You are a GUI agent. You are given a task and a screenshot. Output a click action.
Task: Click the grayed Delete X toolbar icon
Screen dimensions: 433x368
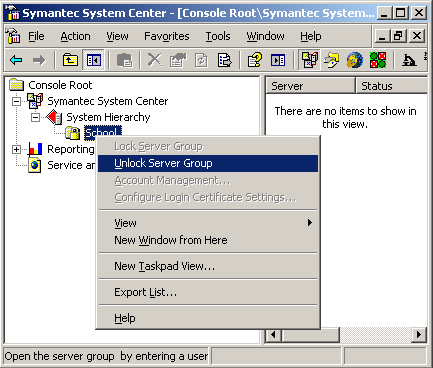(x=154, y=60)
